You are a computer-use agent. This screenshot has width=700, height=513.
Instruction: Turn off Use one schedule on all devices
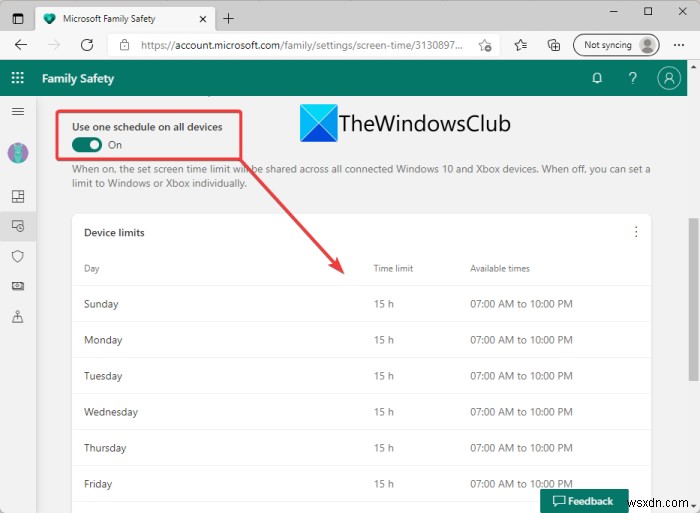tap(87, 145)
